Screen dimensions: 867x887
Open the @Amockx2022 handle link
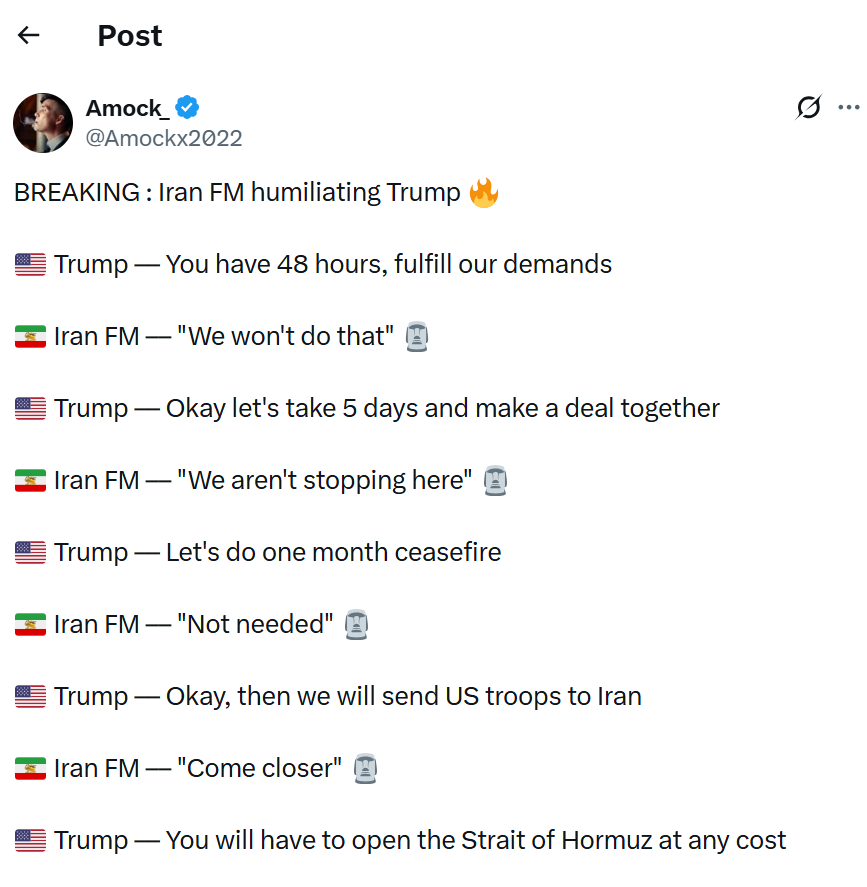click(x=164, y=138)
